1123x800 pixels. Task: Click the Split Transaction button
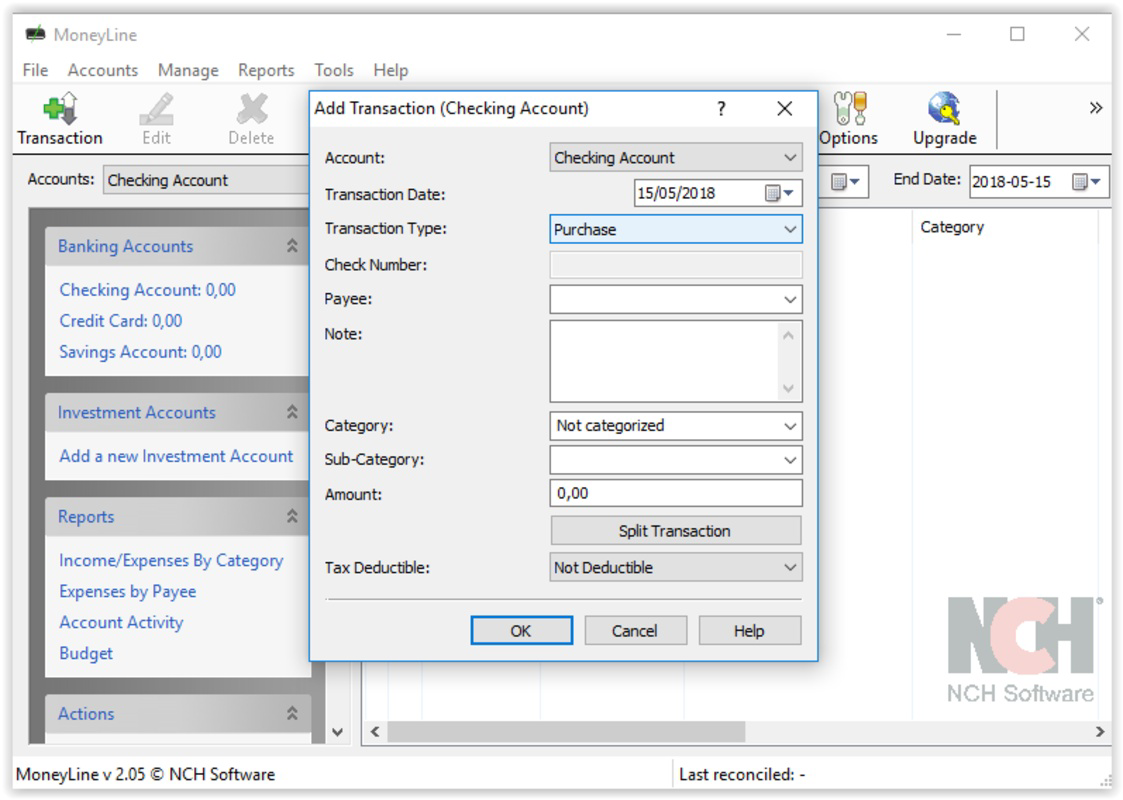point(676,530)
